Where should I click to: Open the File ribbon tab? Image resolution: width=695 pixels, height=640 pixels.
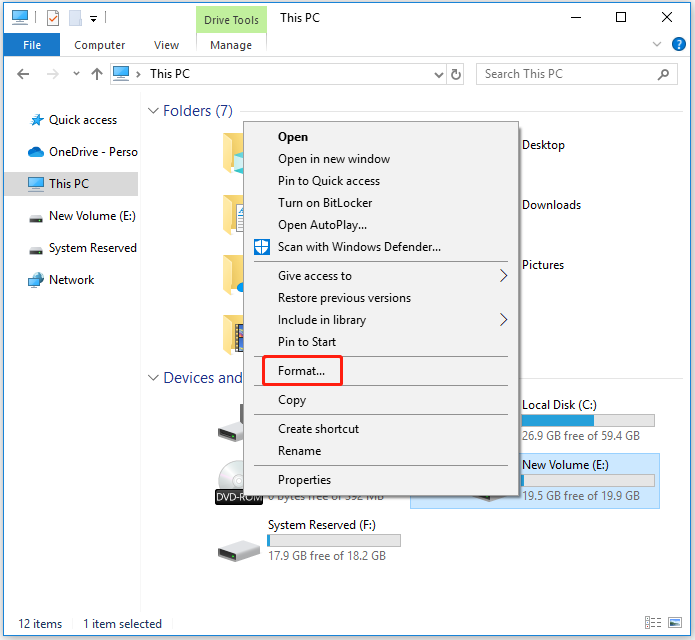pos(32,45)
